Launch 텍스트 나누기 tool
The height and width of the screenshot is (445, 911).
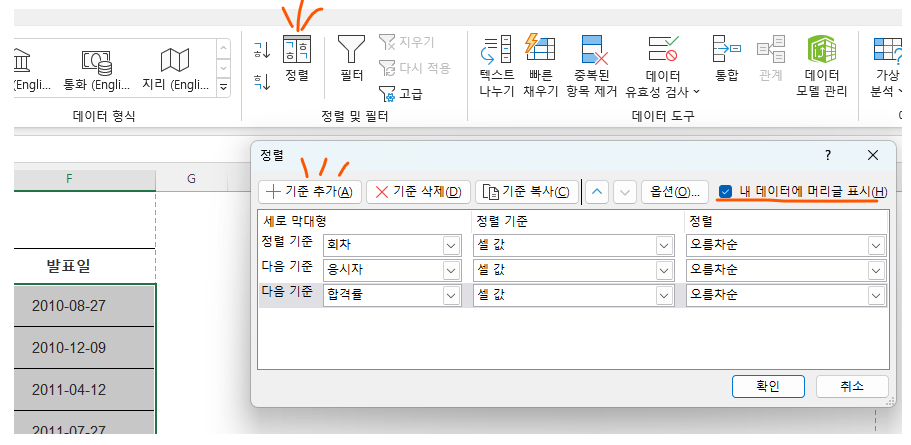pos(497,66)
